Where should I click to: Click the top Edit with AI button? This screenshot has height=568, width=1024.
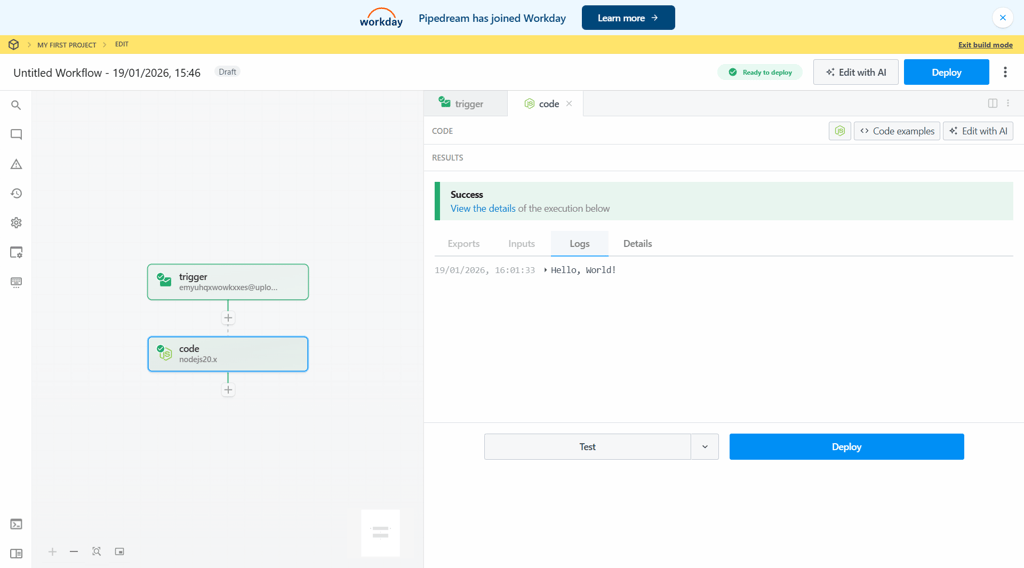pyautogui.click(x=856, y=72)
